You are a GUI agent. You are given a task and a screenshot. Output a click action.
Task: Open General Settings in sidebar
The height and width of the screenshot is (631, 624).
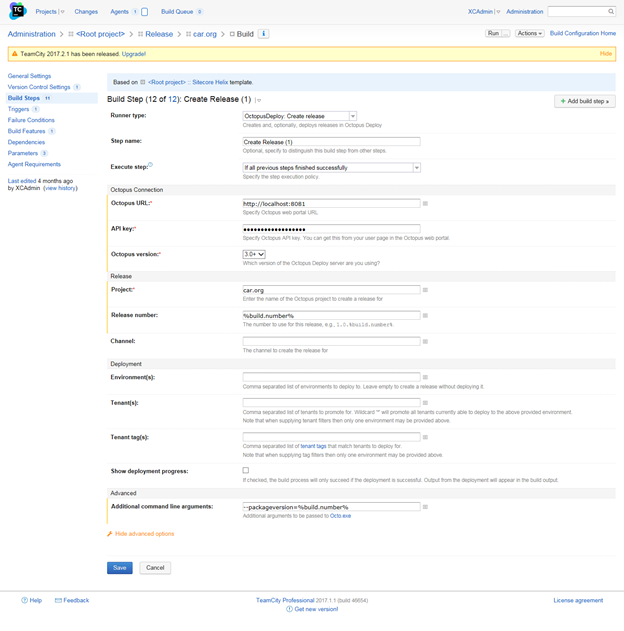pos(29,76)
